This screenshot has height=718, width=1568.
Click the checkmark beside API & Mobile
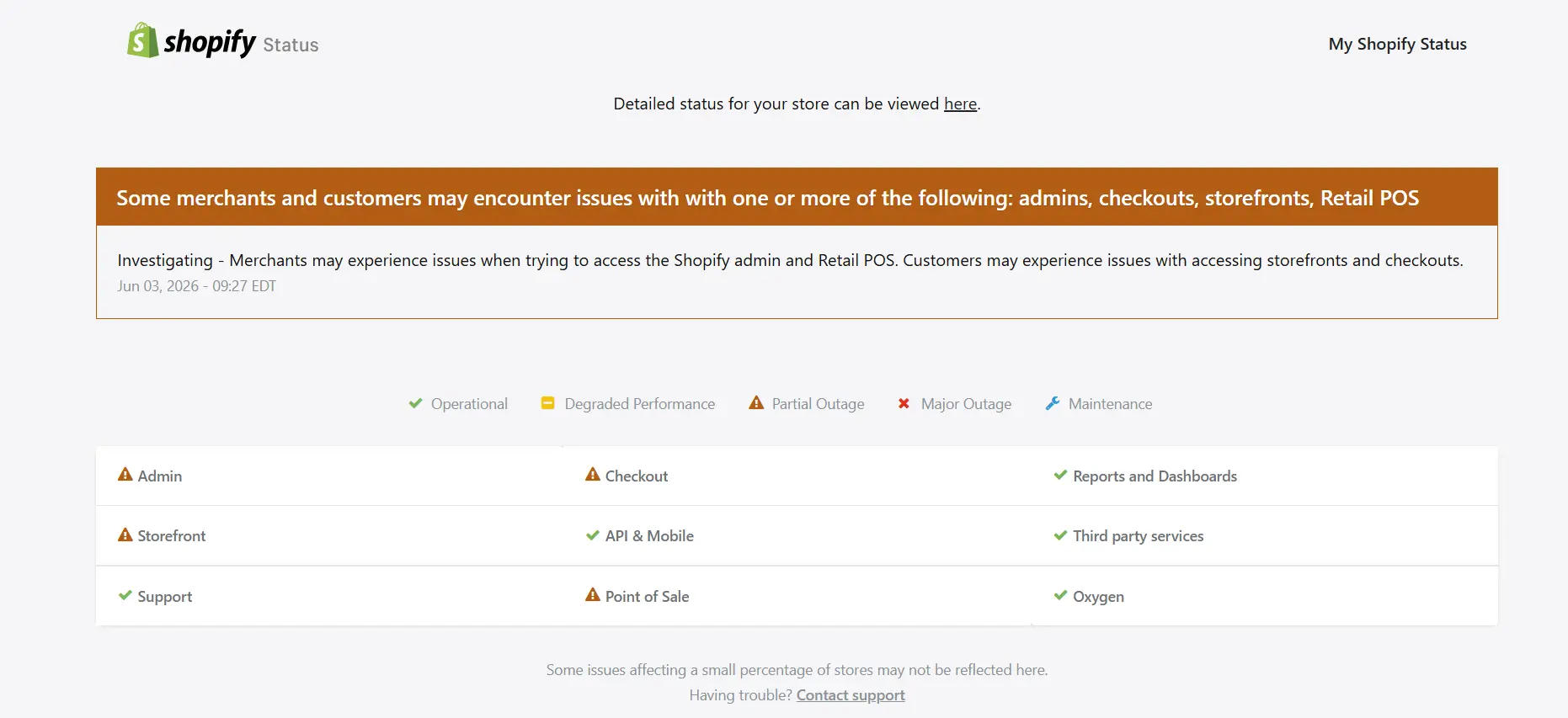point(593,535)
